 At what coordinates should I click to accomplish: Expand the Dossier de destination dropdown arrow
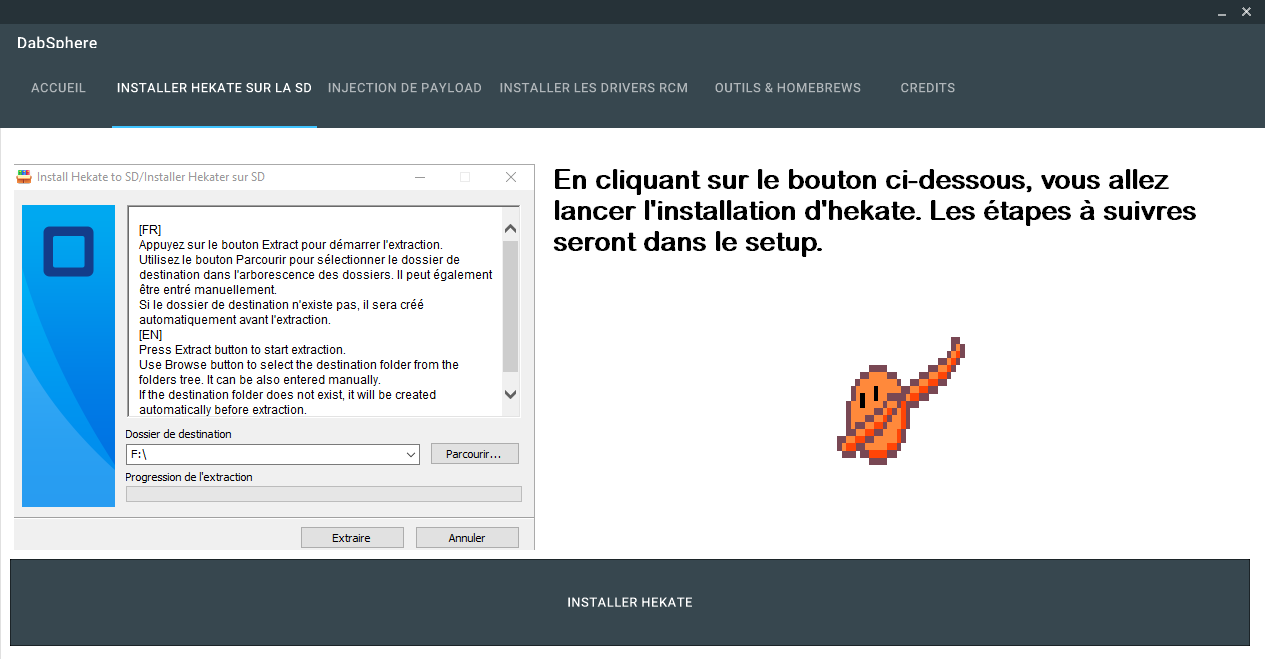[x=411, y=455]
